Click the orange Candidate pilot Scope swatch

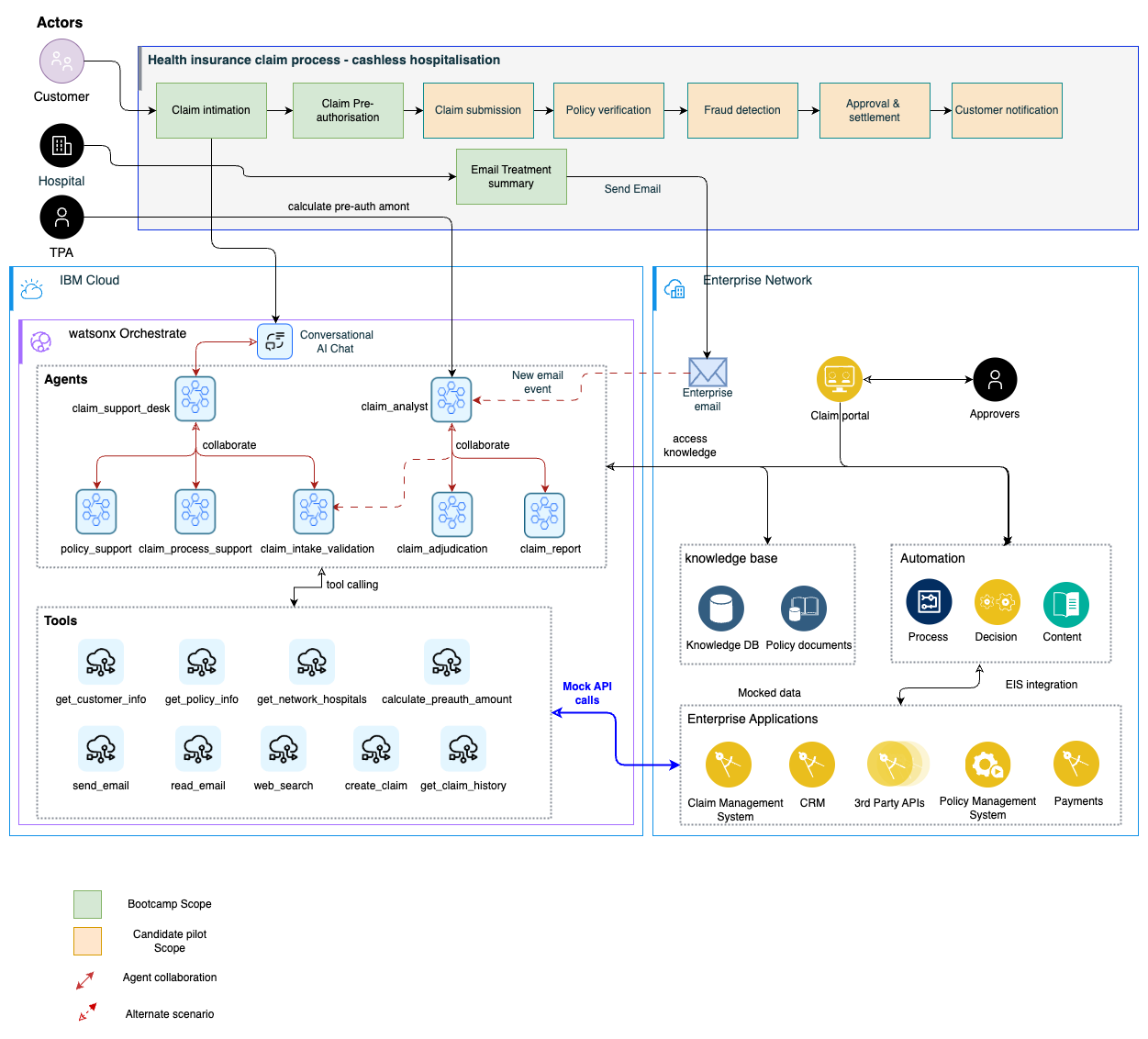87,941
